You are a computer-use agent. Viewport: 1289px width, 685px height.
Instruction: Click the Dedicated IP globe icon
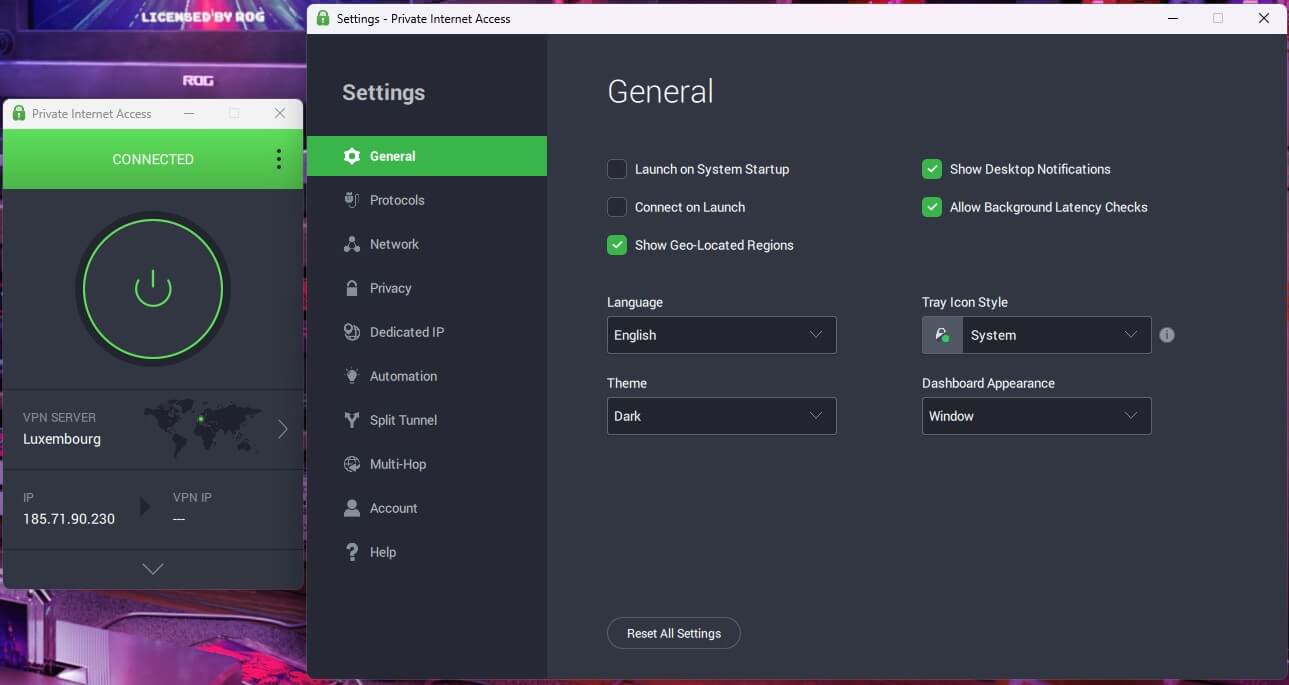click(351, 332)
